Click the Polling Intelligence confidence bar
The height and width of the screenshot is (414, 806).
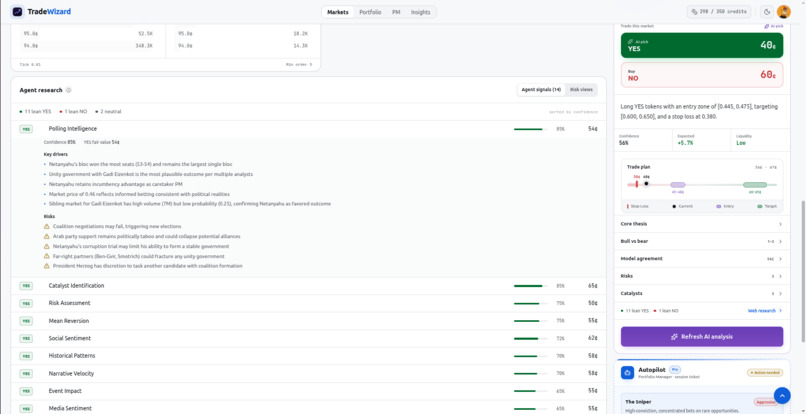[x=530, y=129]
